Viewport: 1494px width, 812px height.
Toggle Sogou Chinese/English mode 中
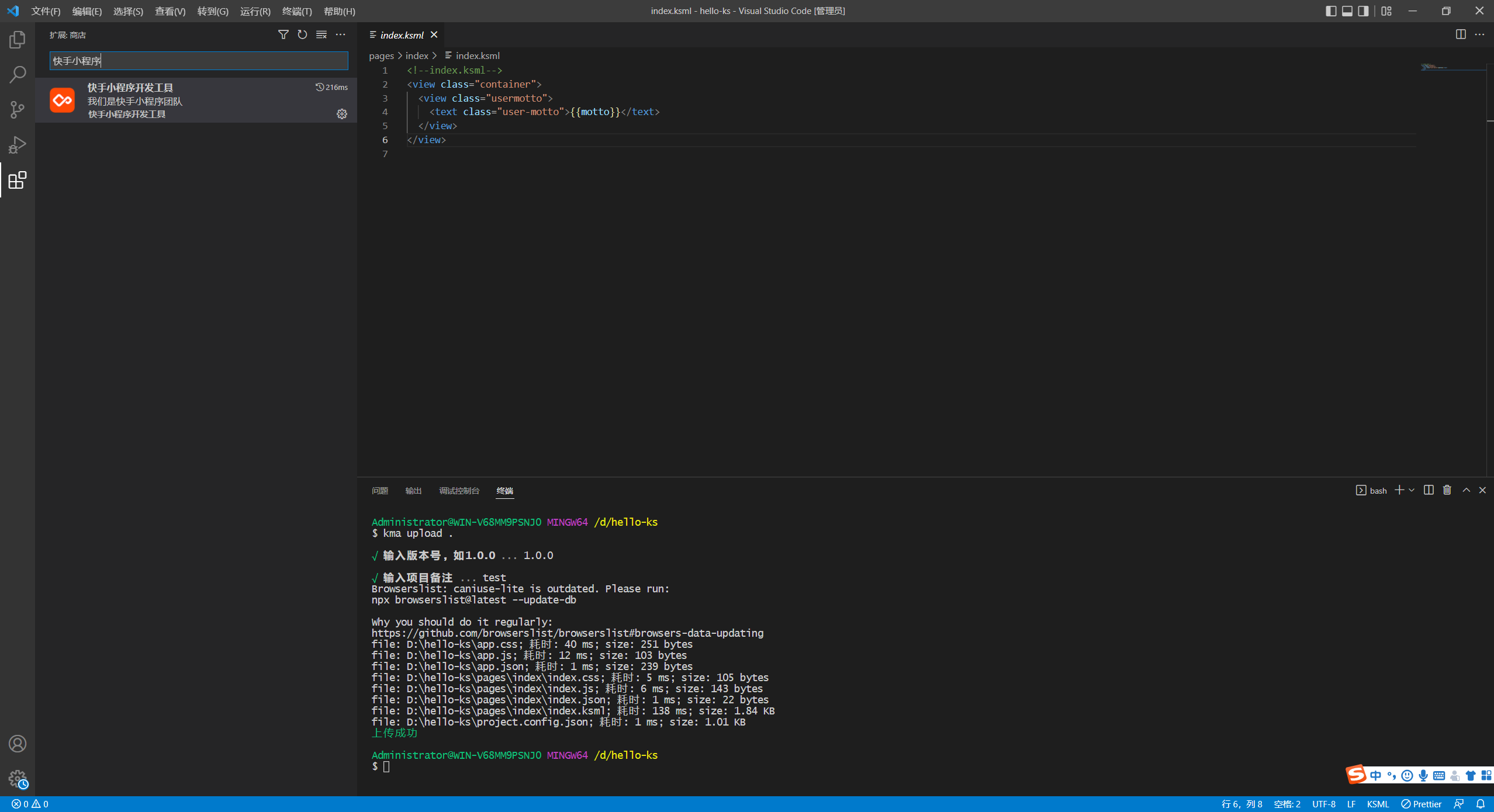(1375, 776)
